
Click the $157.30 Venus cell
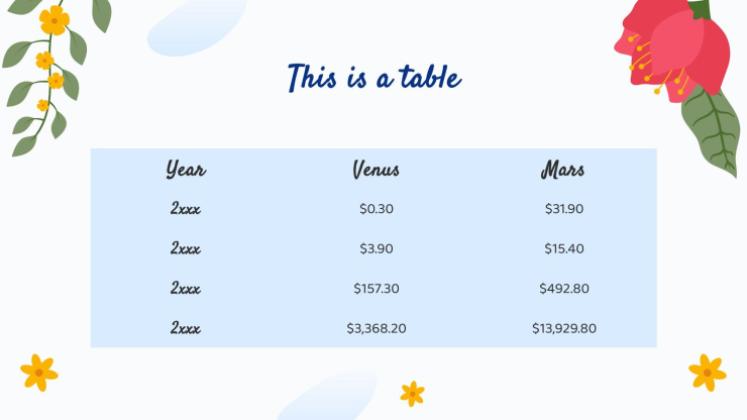click(376, 289)
